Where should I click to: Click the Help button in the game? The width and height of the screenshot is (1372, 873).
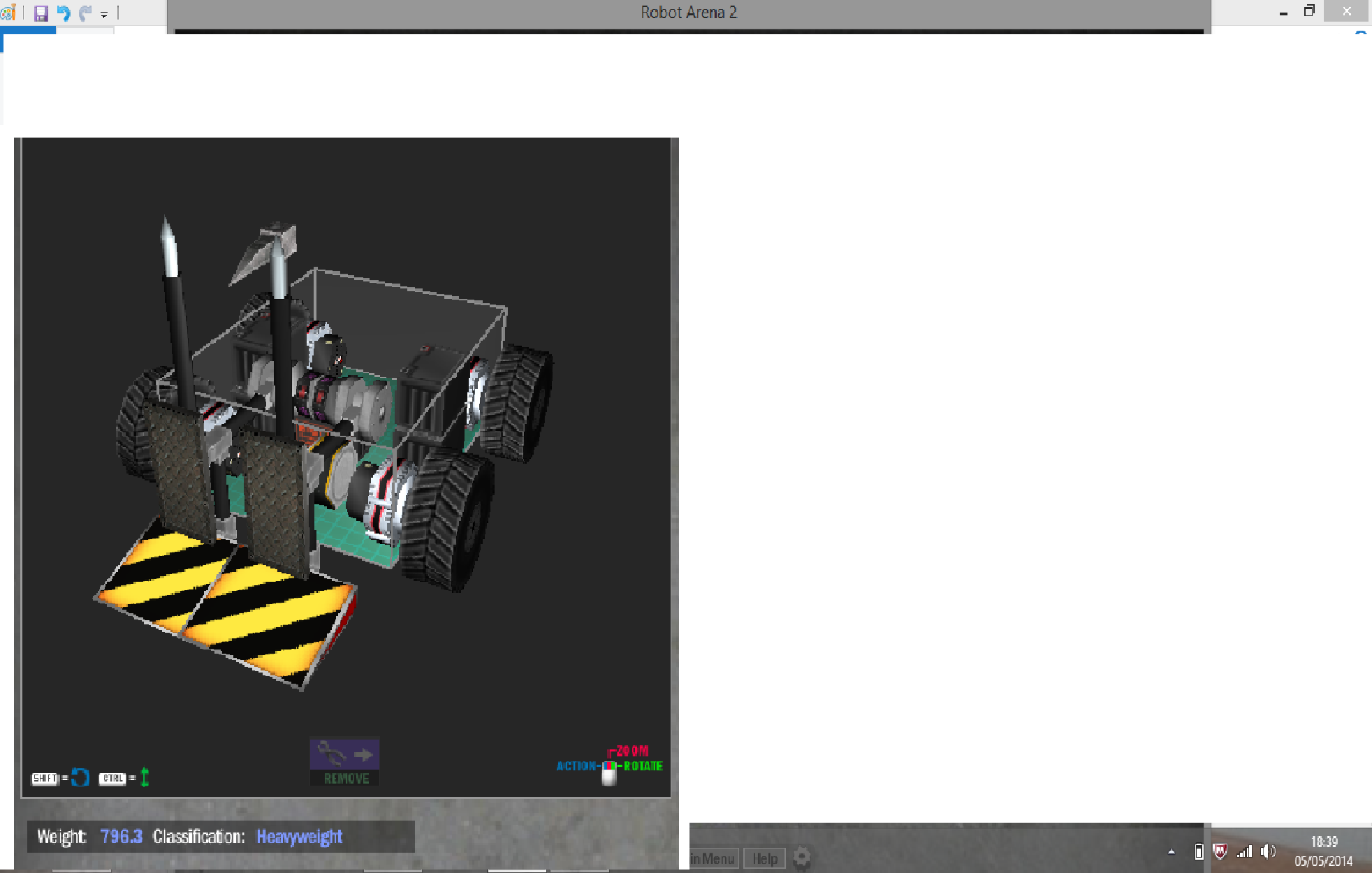pyautogui.click(x=765, y=858)
